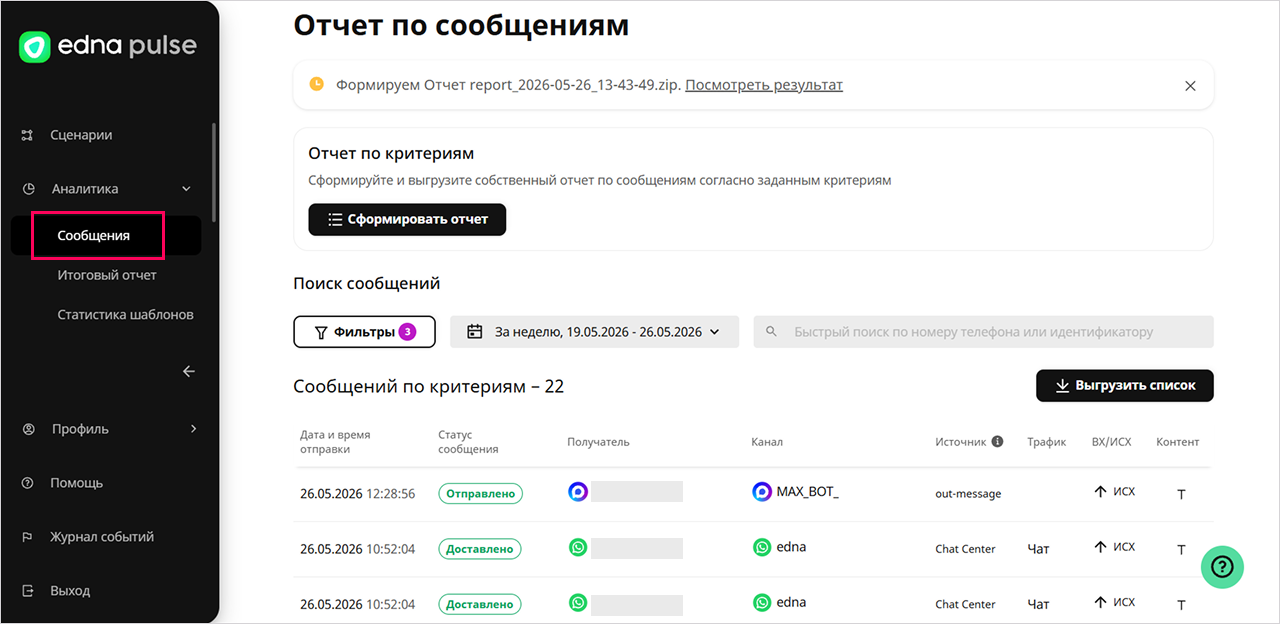Click 26.05.2026 12:28:56 timestamp
The height and width of the screenshot is (624, 1280).
[357, 493]
